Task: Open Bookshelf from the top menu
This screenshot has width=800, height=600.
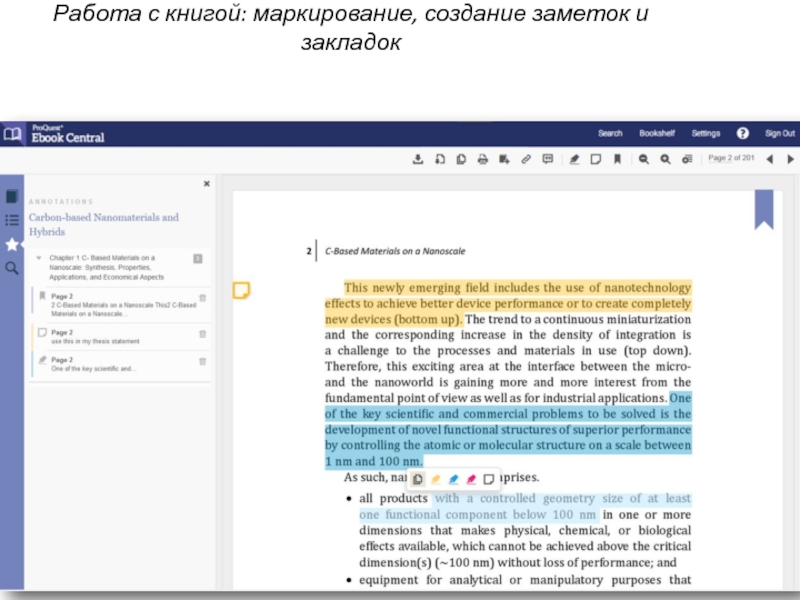Action: pyautogui.click(x=657, y=133)
